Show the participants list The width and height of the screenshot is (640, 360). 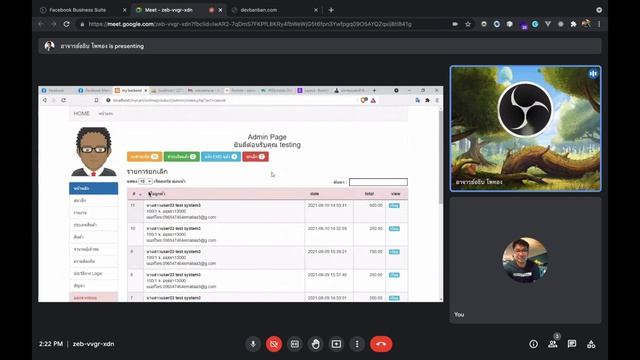click(553, 344)
